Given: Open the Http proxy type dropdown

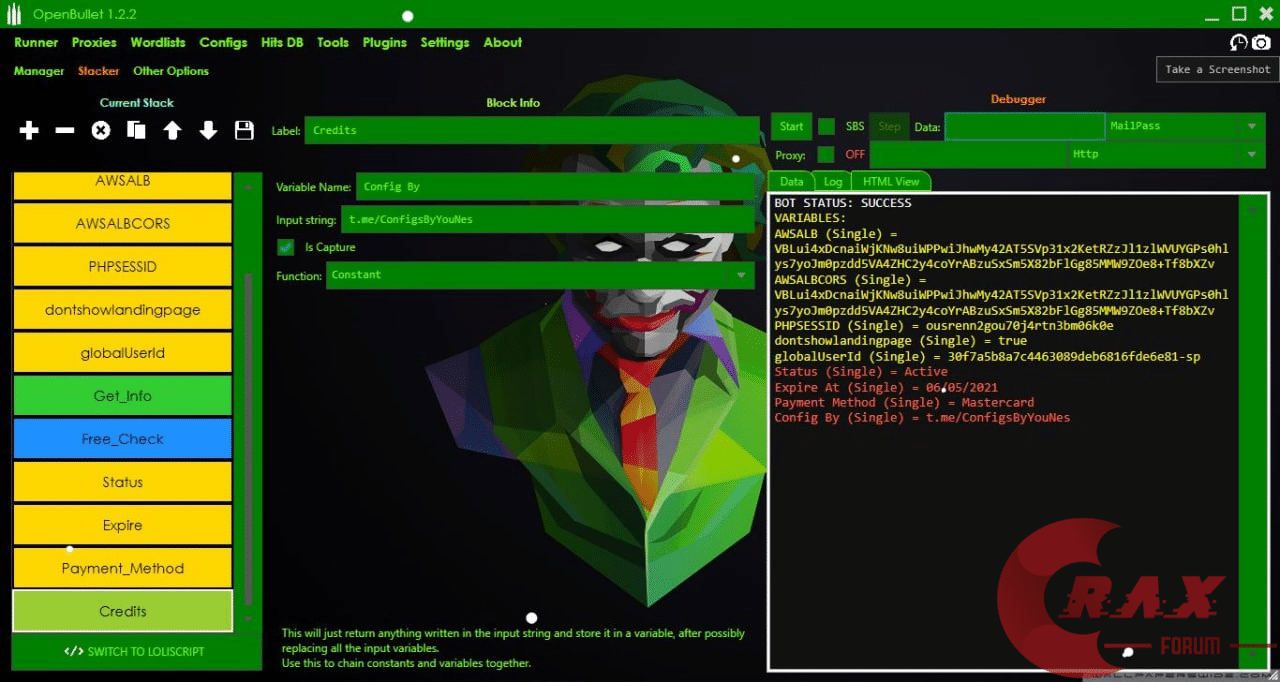Looking at the screenshot, I should click(1166, 154).
